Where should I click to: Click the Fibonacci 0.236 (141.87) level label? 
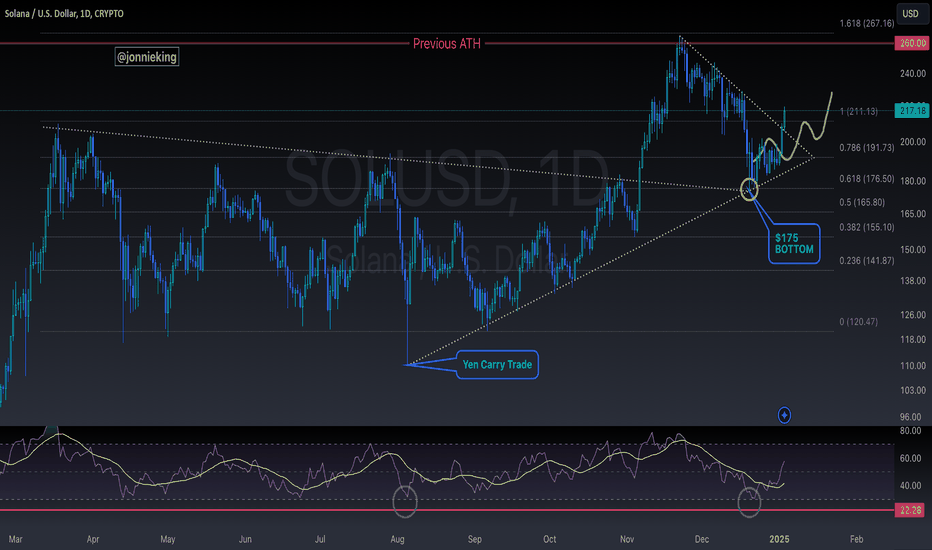[866, 260]
